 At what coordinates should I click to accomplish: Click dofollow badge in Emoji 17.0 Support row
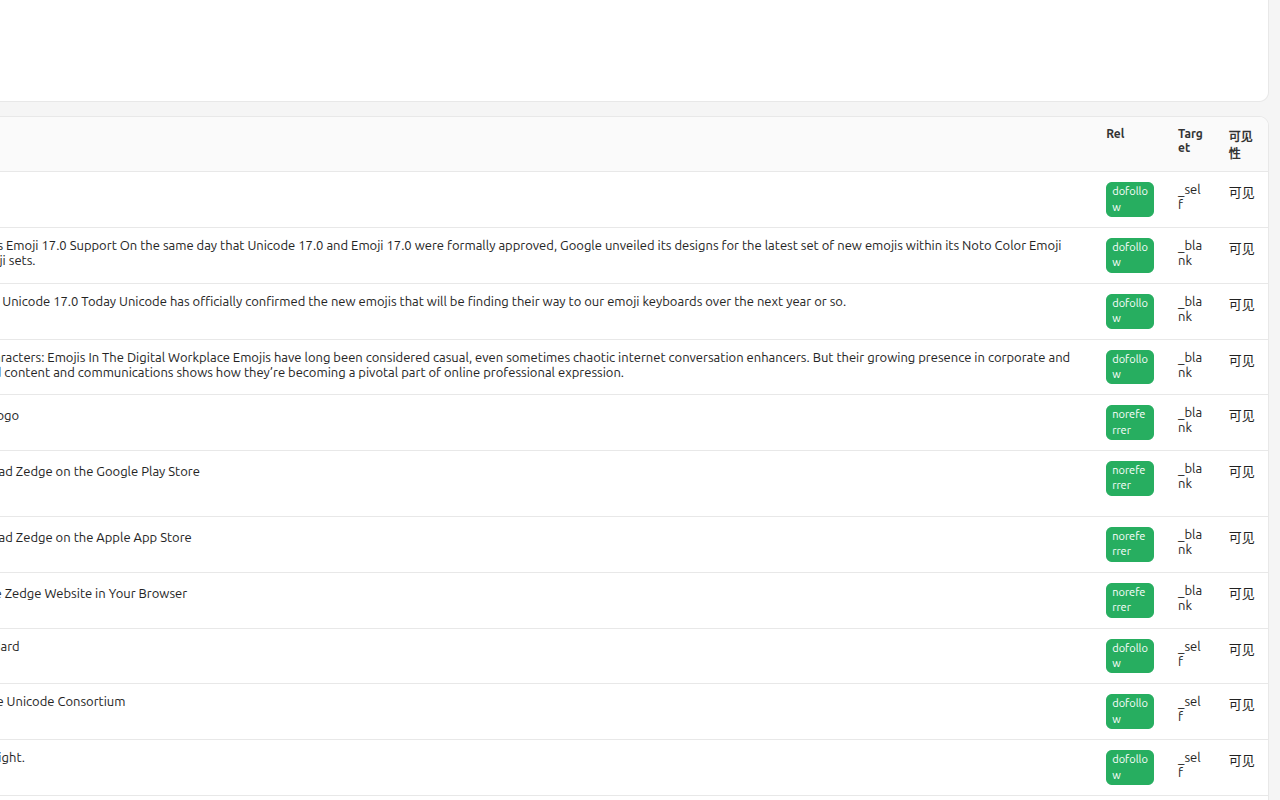coord(1130,255)
